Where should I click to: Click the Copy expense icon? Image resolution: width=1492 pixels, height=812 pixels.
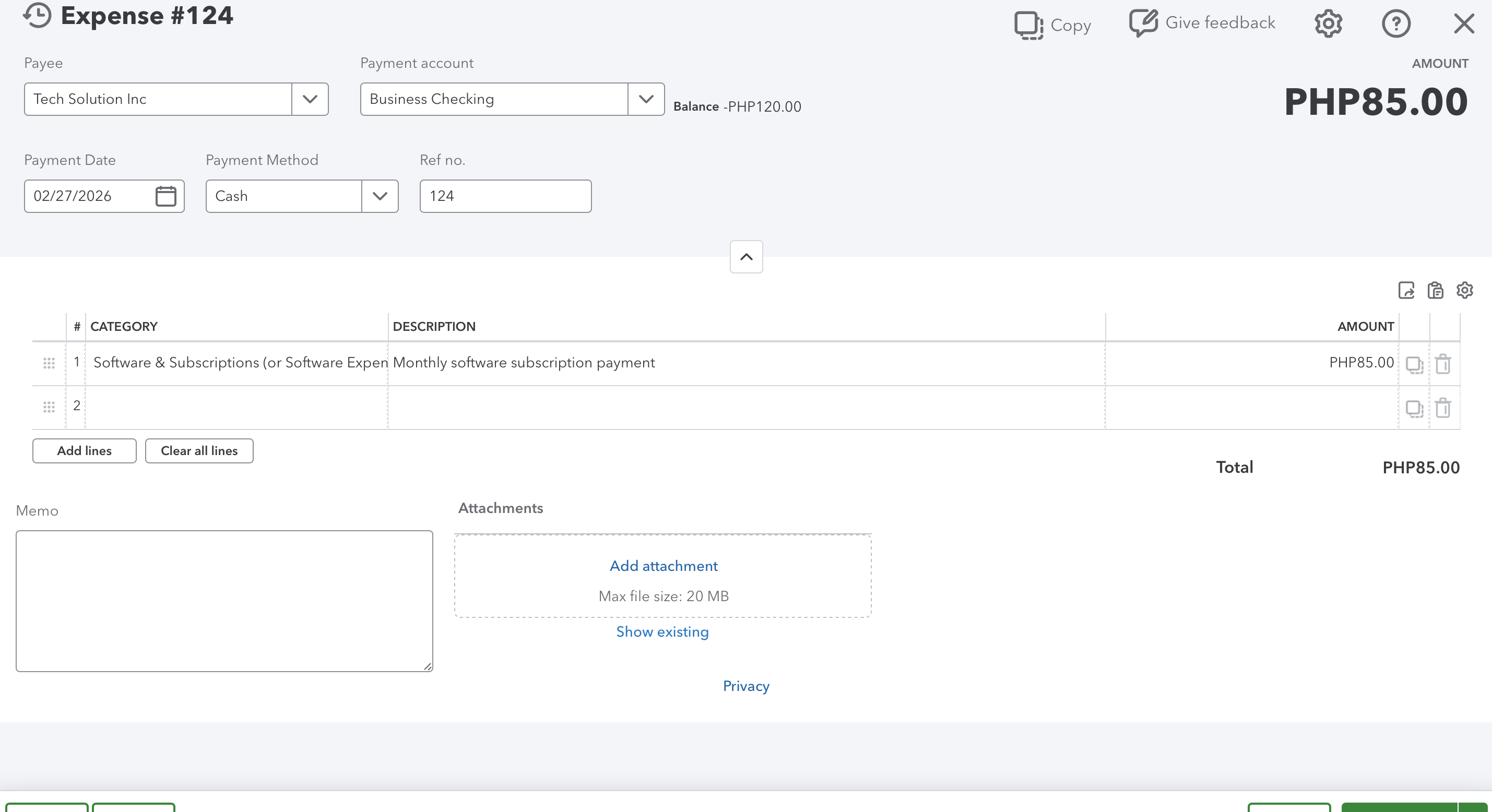(1028, 25)
